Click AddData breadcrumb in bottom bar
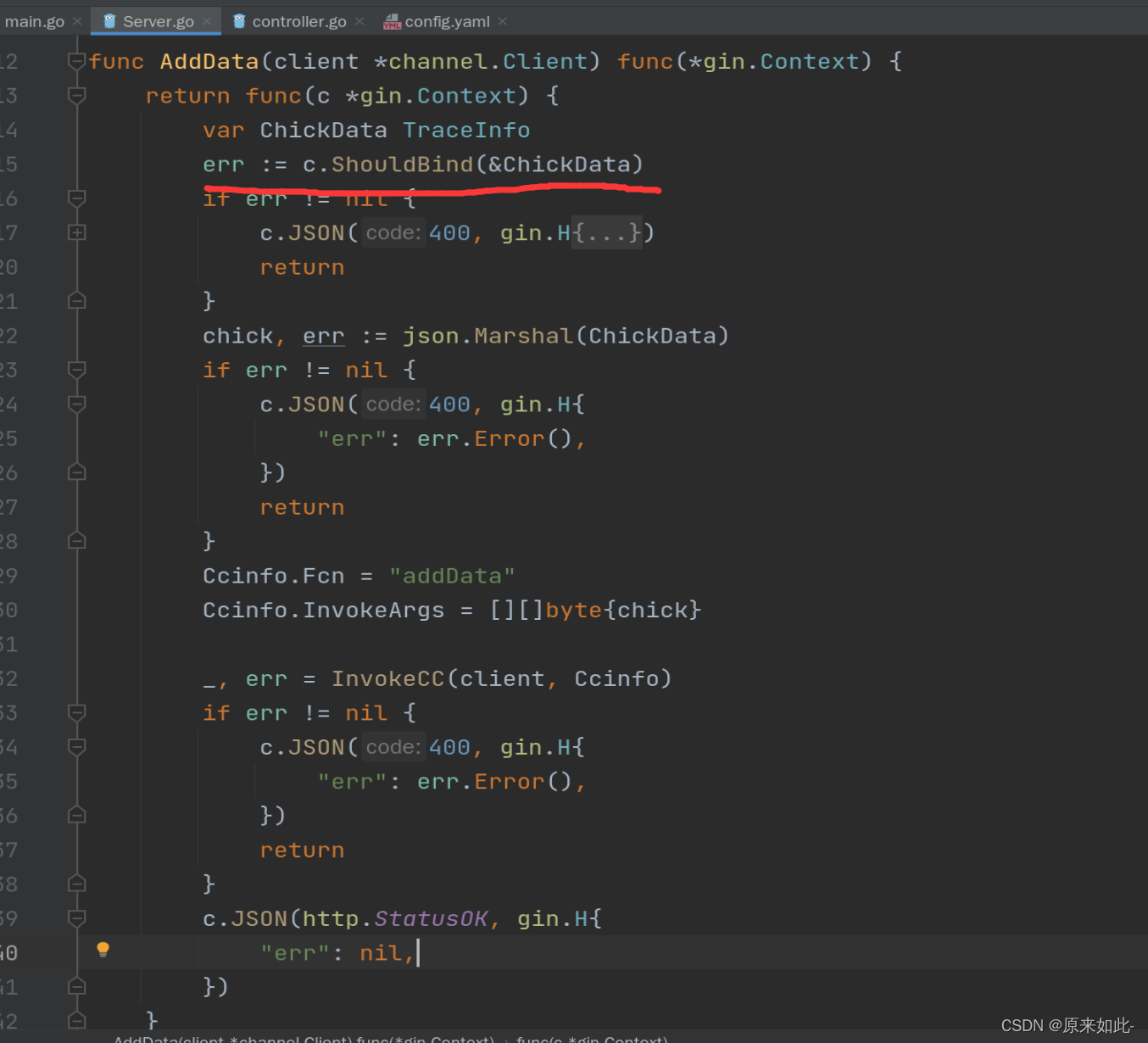Viewport: 1148px width, 1043px height. coord(304,1039)
